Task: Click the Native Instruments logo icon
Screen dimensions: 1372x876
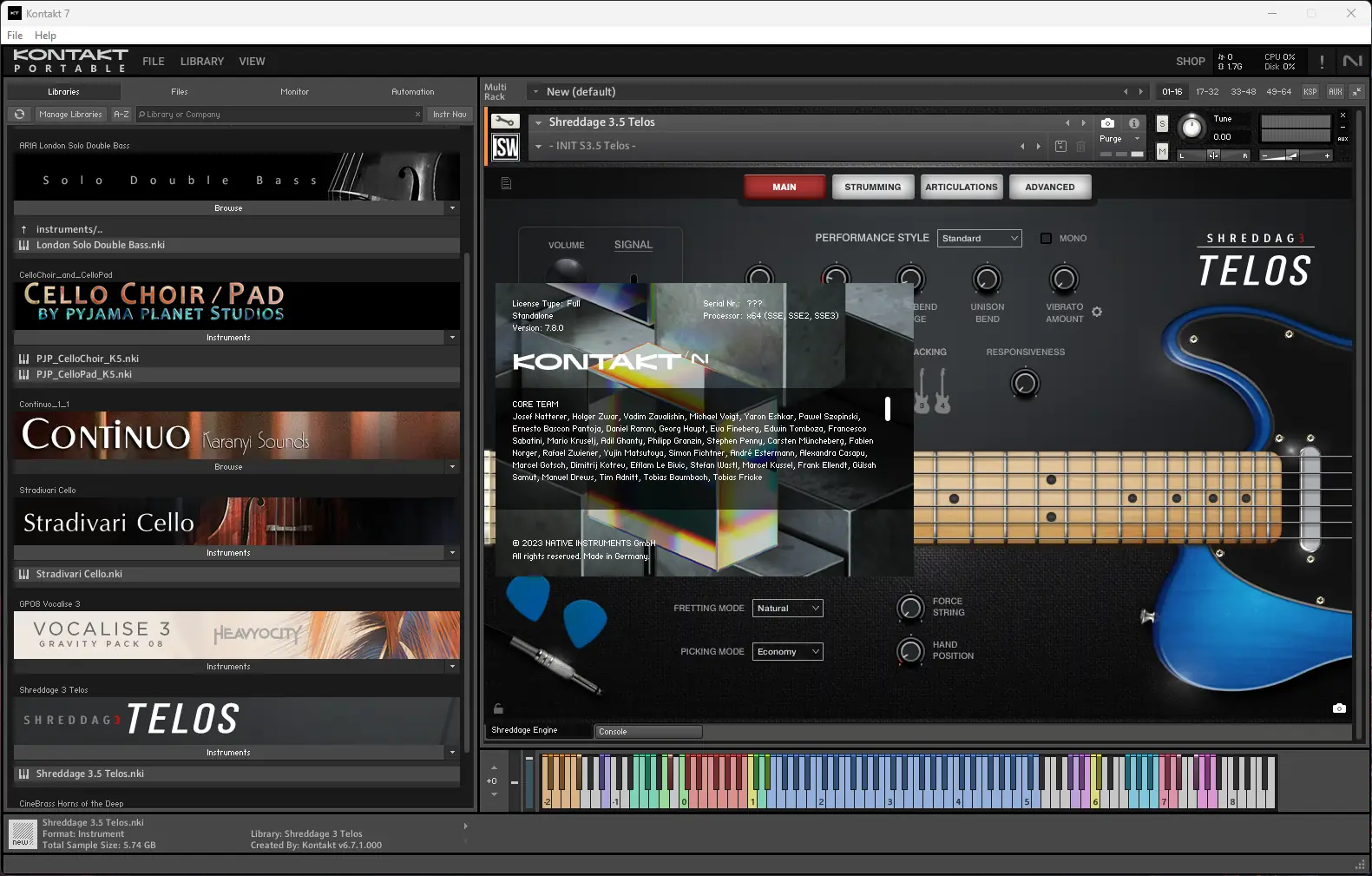Action: tap(1352, 61)
